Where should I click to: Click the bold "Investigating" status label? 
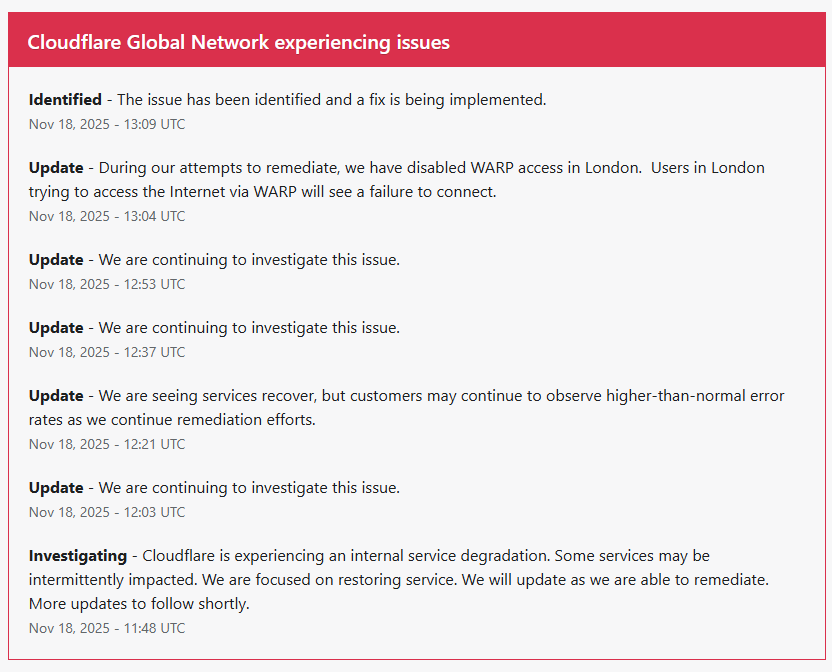[x=78, y=556]
